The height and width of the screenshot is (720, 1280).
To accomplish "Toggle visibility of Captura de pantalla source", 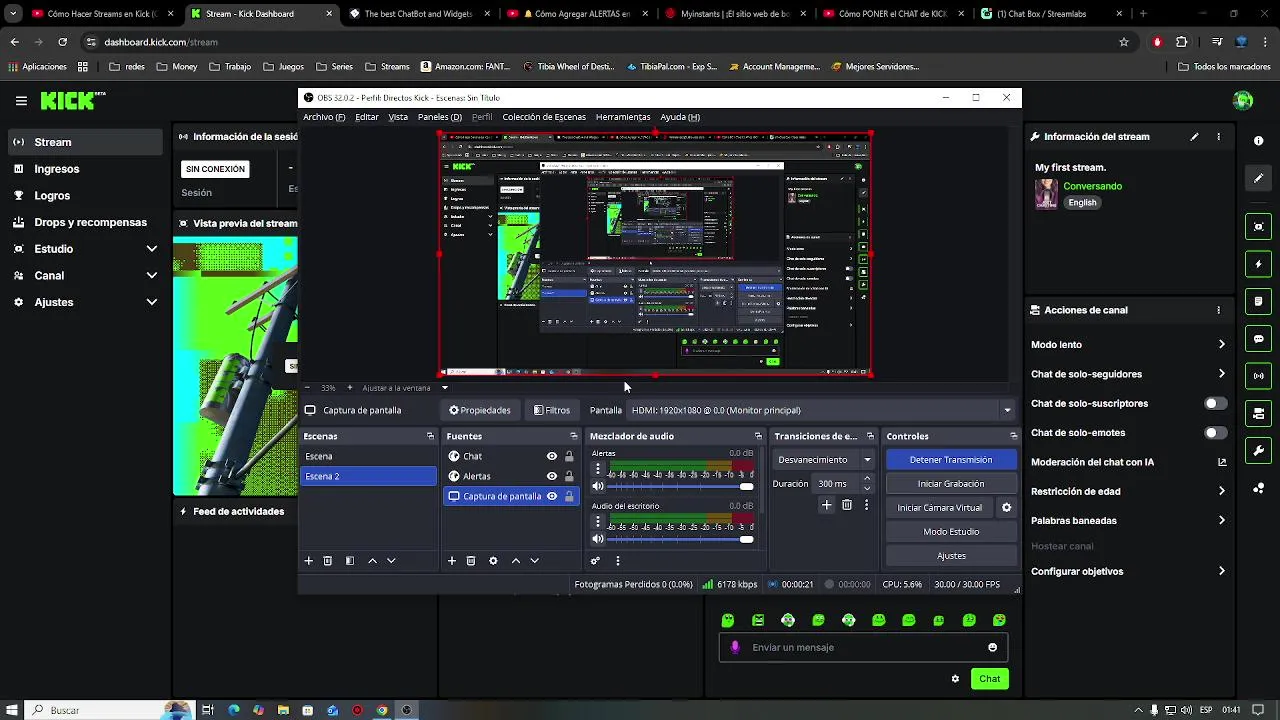I will pos(551,496).
